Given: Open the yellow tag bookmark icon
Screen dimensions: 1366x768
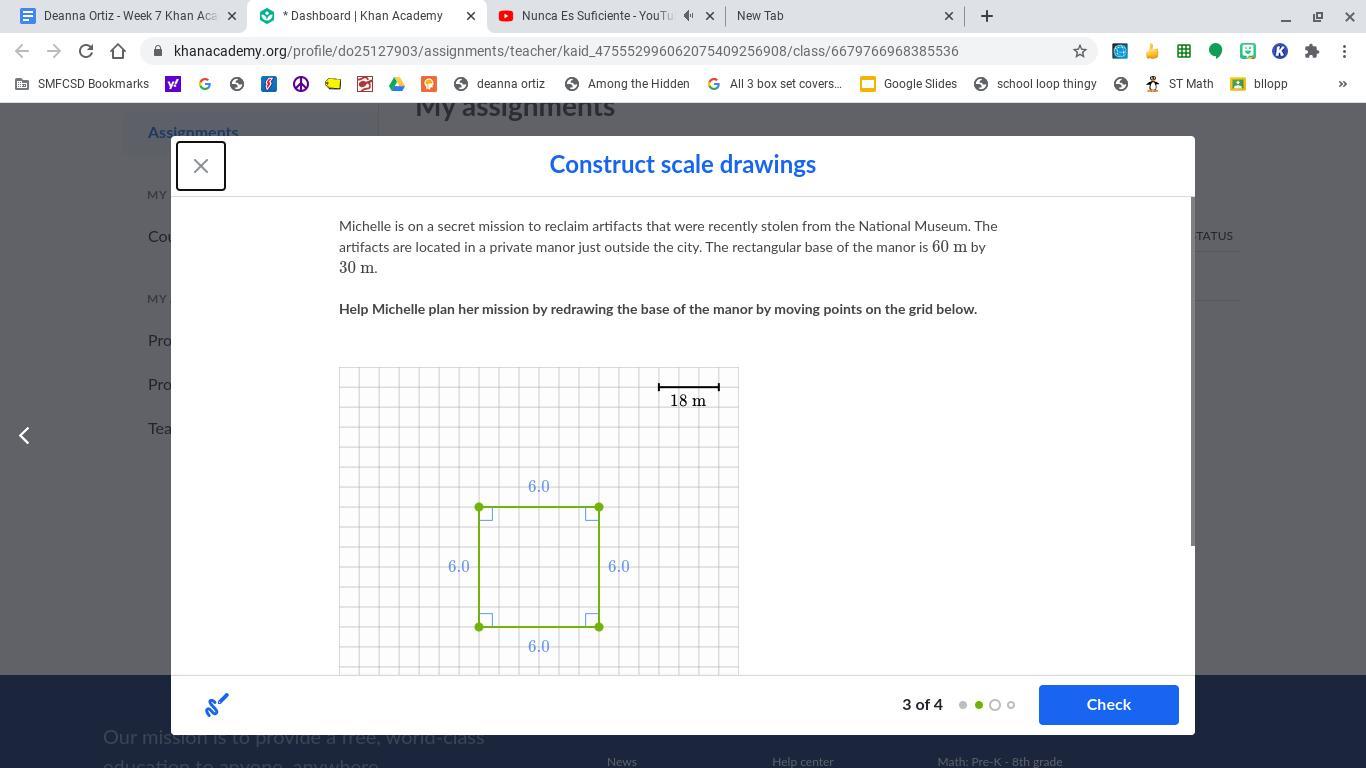Looking at the screenshot, I should 333,84.
